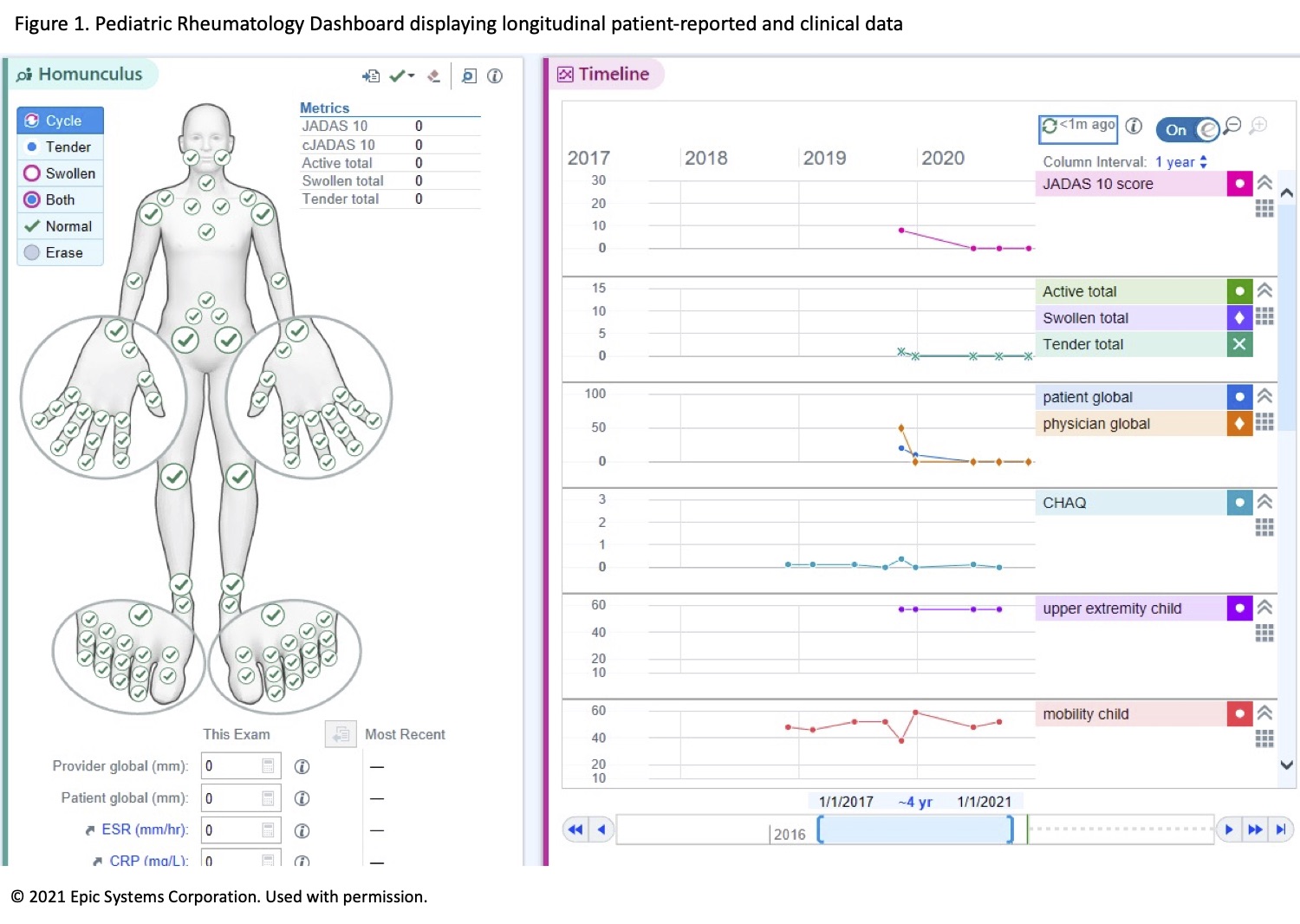This screenshot has width=1300, height=924.
Task: Click the refresh timeline icon
Action: point(1050,127)
